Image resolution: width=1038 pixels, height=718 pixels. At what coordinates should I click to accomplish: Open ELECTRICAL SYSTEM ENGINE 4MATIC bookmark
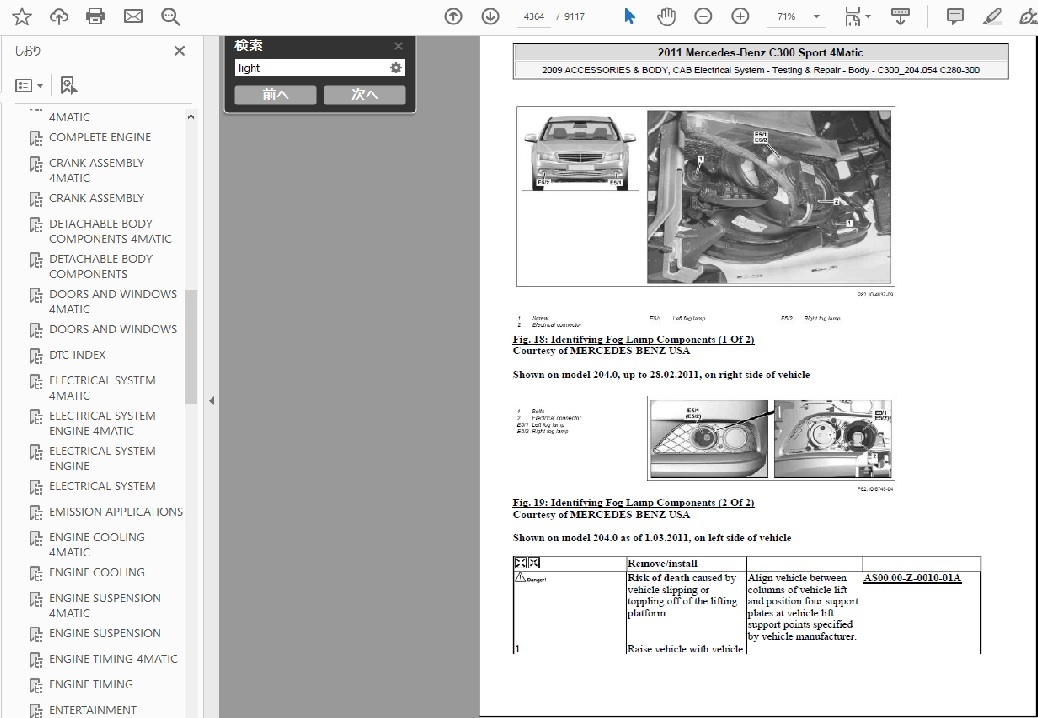(x=103, y=423)
